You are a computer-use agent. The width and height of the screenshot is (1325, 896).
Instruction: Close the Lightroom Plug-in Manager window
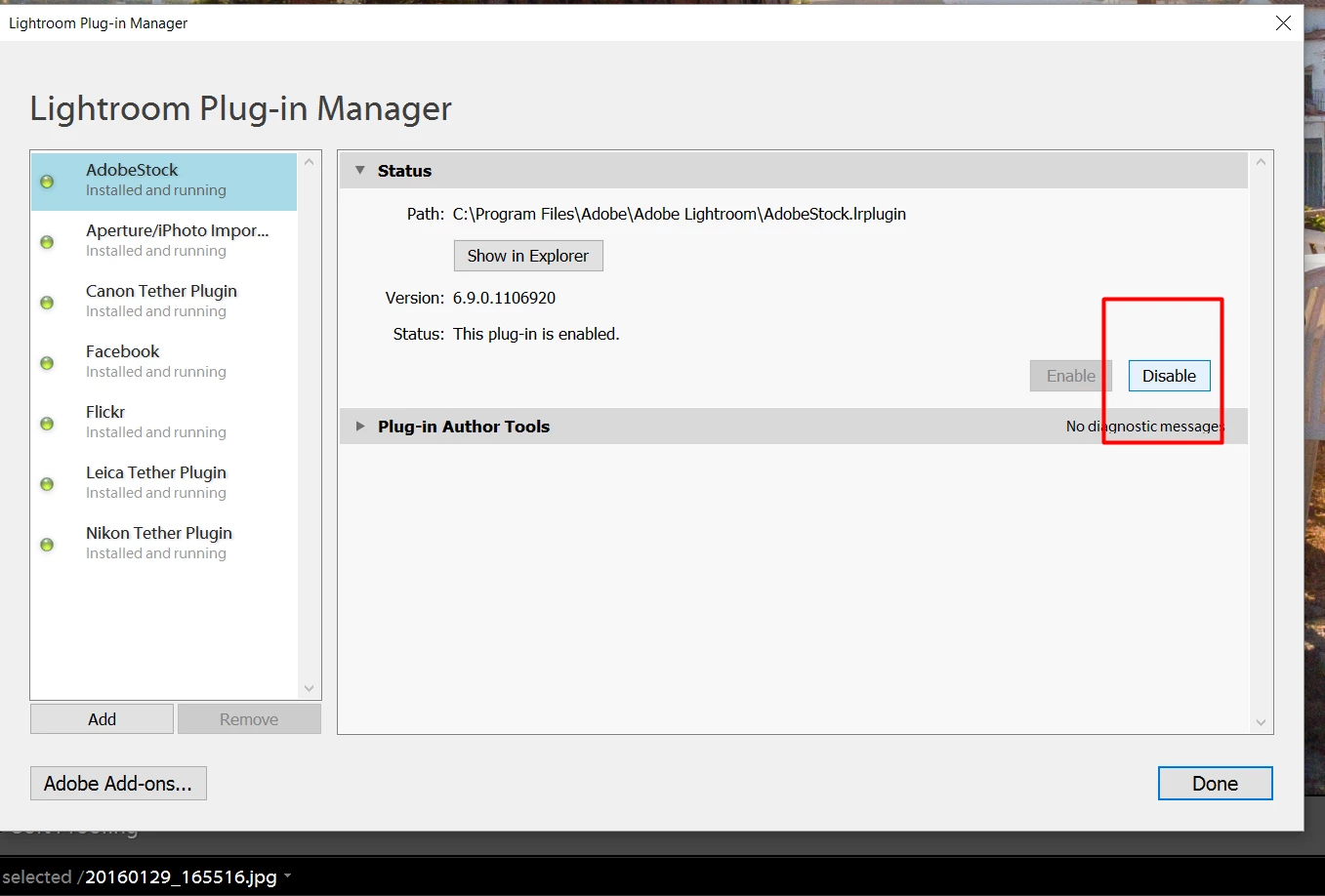click(1283, 22)
